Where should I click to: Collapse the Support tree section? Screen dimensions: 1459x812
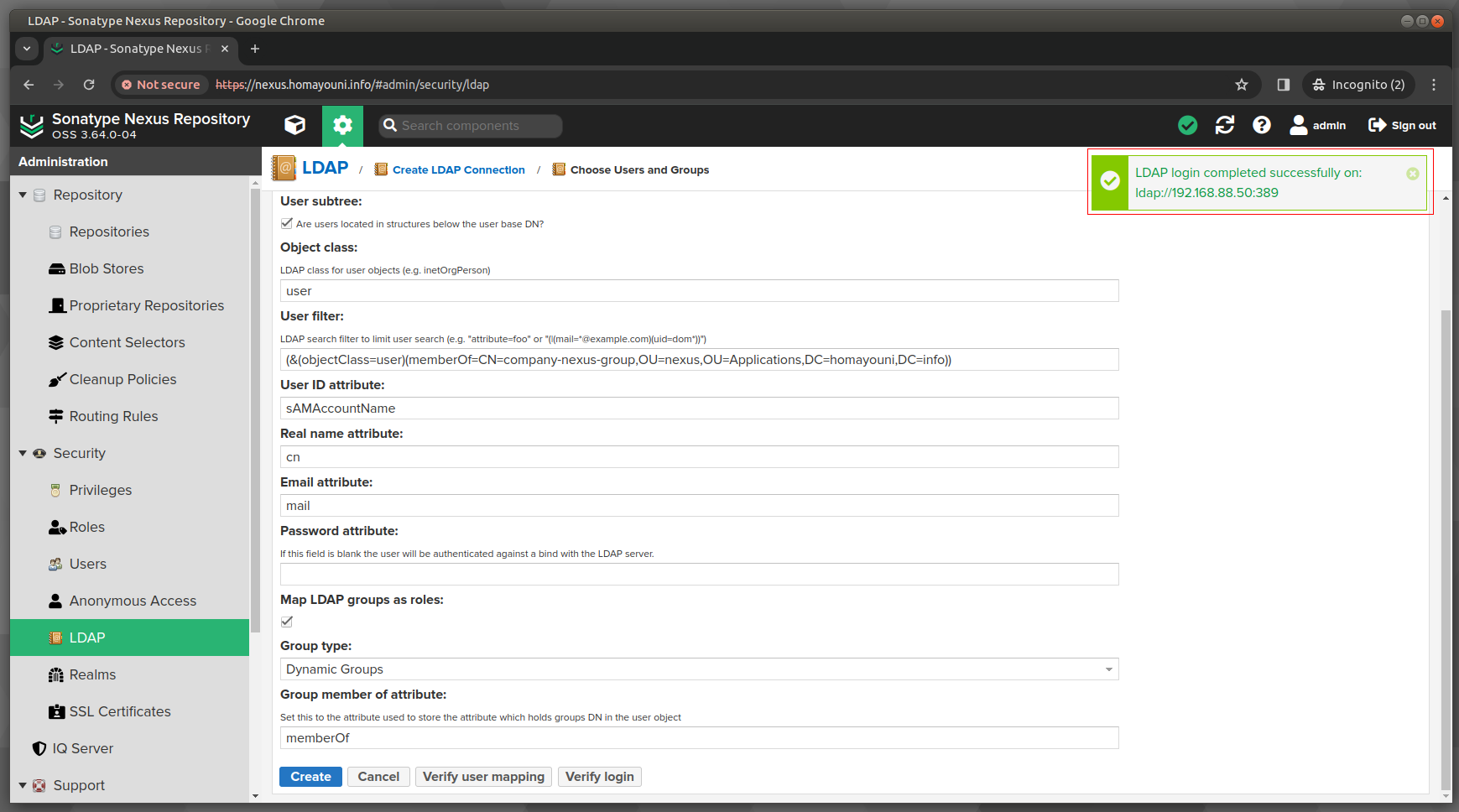23,785
